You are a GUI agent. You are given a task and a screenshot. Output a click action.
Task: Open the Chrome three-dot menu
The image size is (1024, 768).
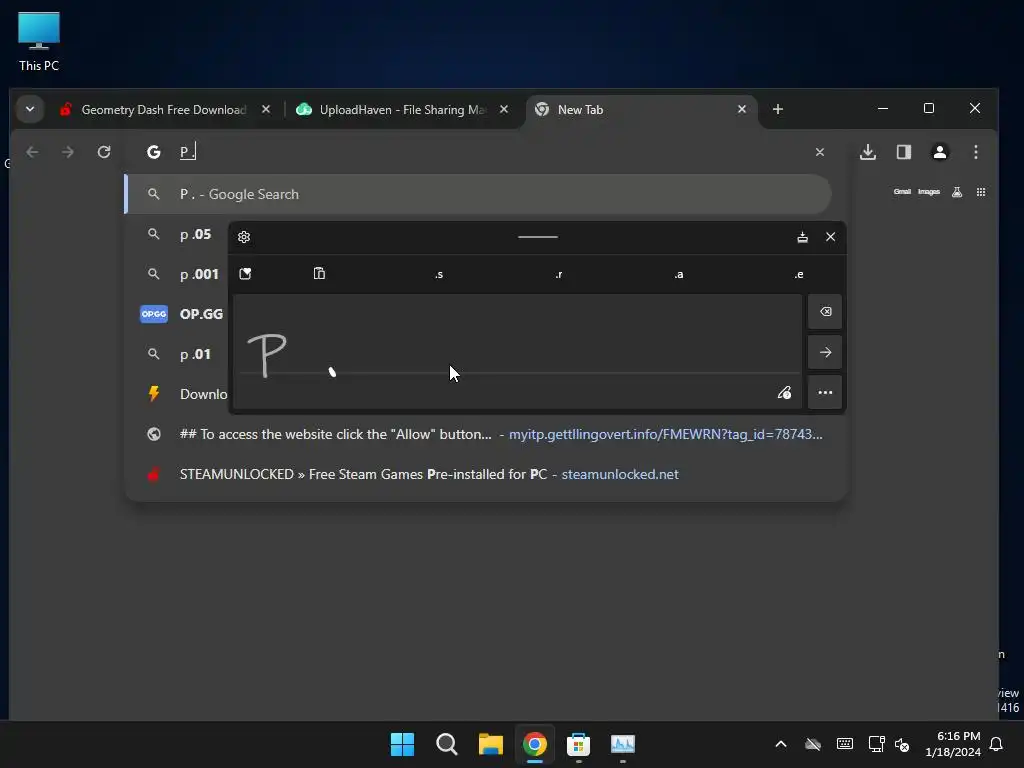(976, 152)
